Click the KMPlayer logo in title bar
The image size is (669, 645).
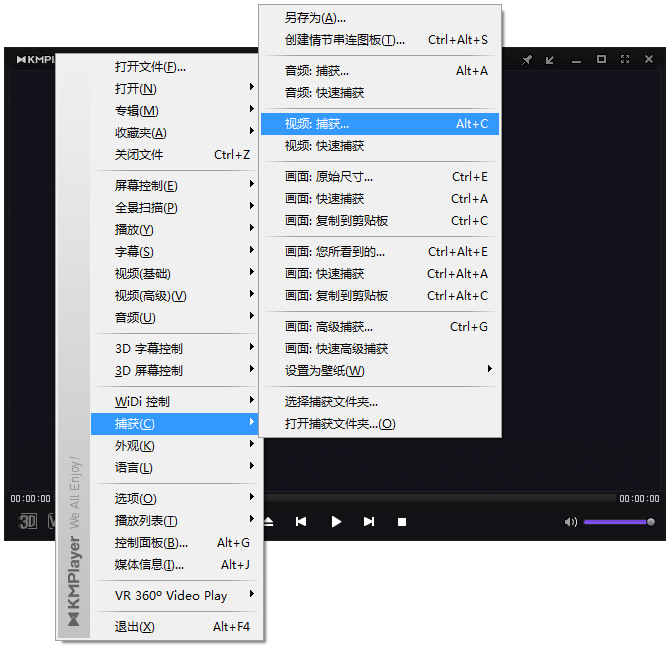[x=36, y=59]
